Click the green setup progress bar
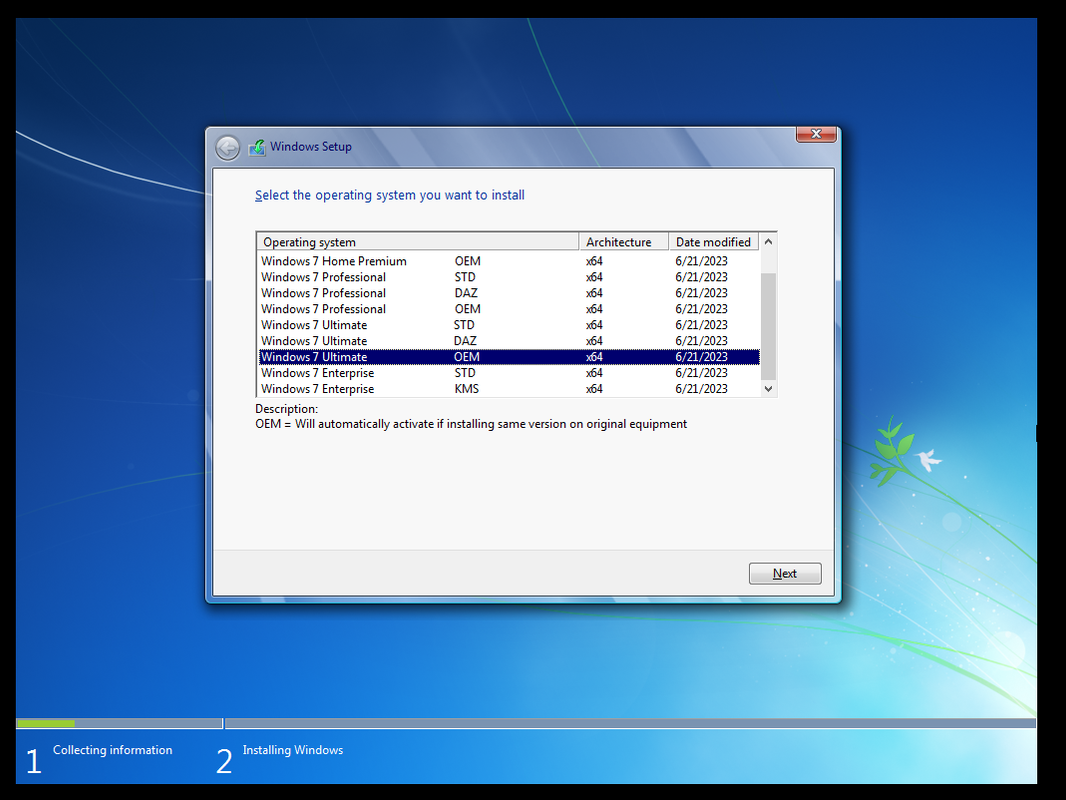This screenshot has width=1066, height=800. [x=46, y=723]
